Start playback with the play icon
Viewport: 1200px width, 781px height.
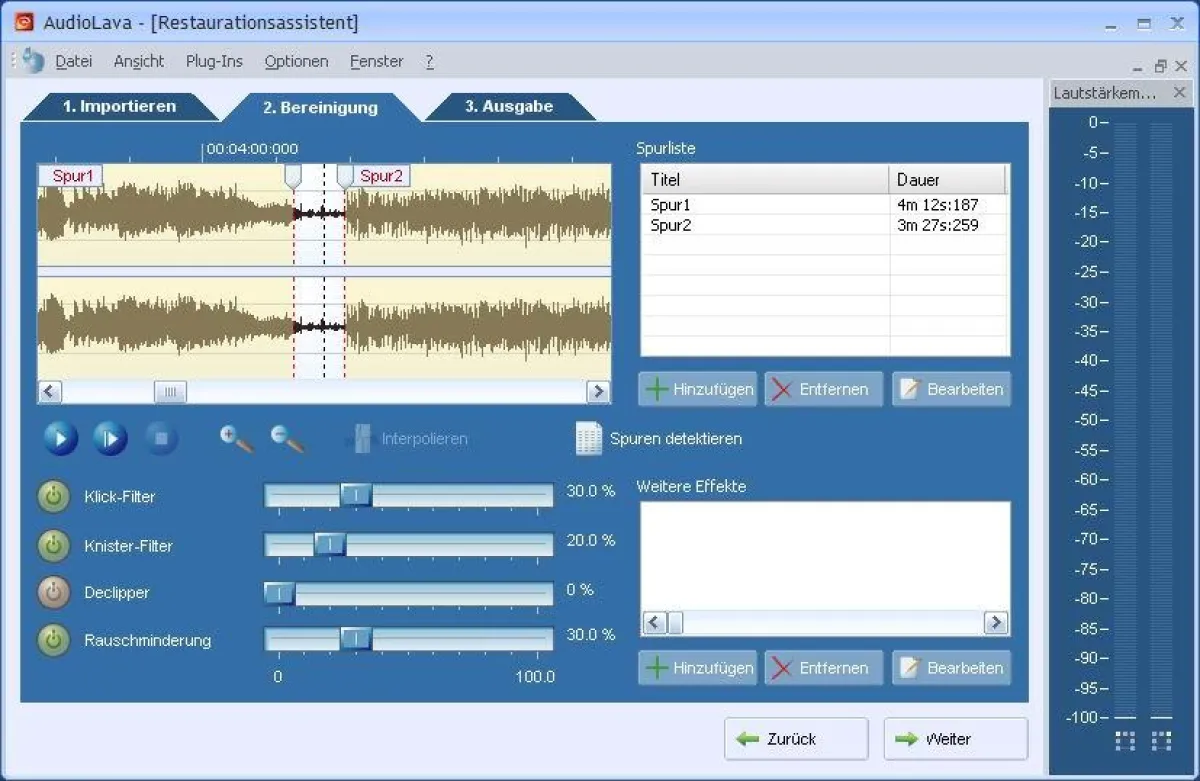click(60, 438)
